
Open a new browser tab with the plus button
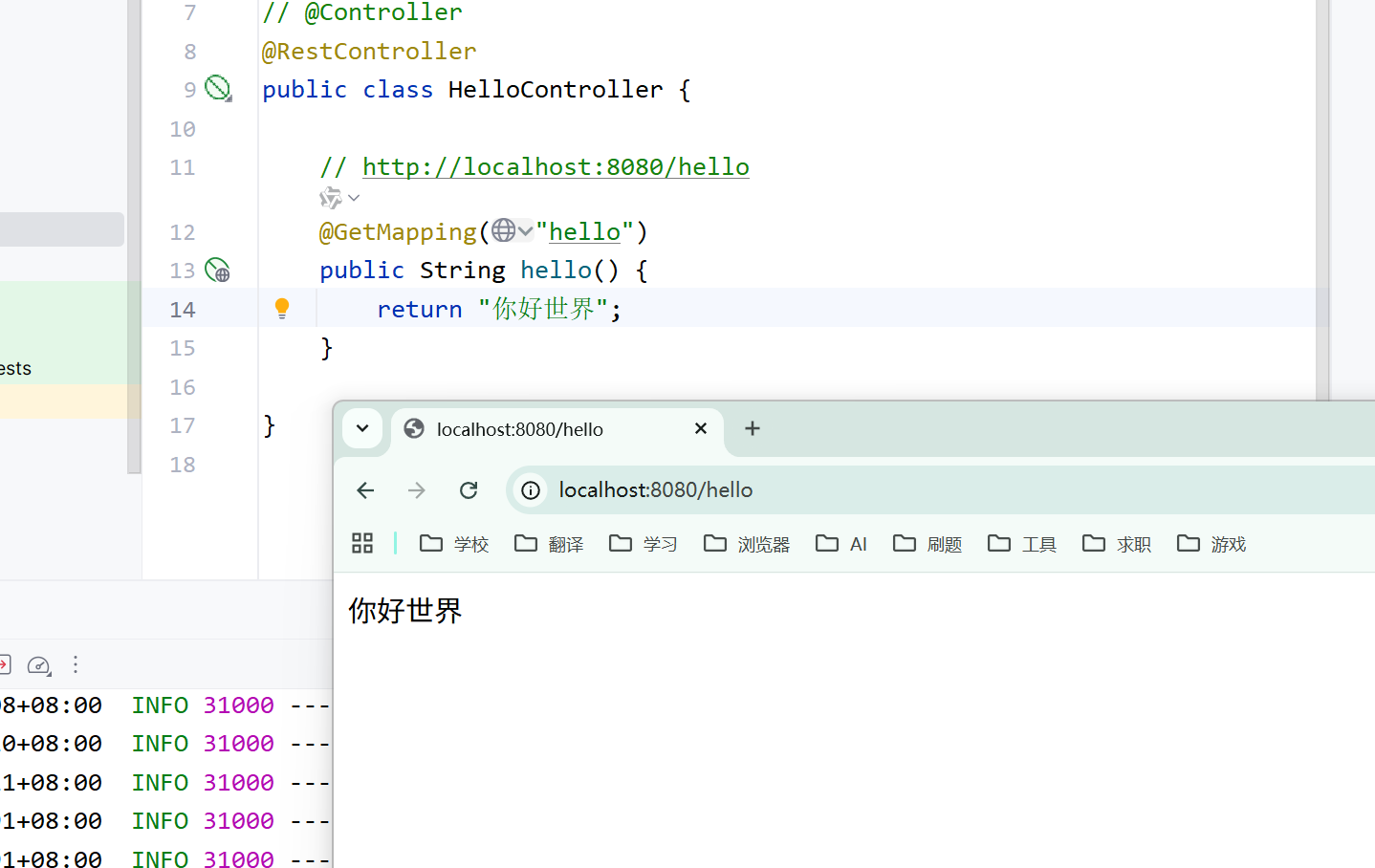pyautogui.click(x=752, y=428)
